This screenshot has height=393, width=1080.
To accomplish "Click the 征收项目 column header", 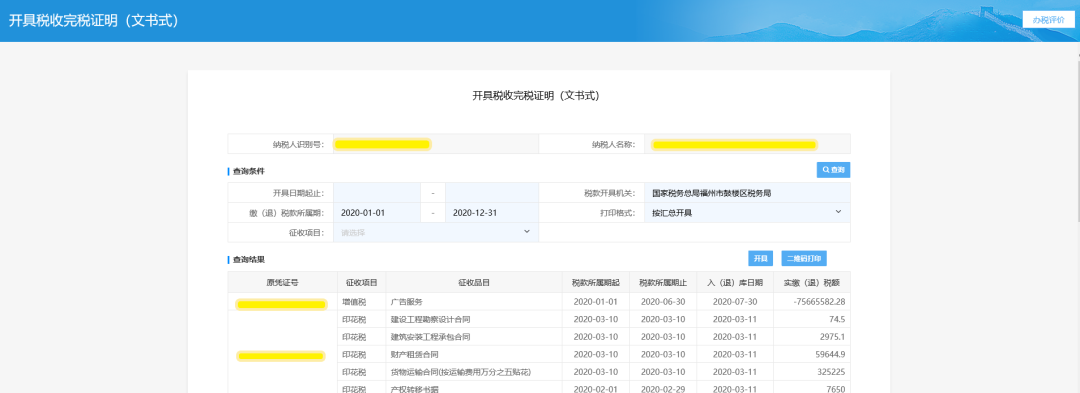I will (361, 282).
